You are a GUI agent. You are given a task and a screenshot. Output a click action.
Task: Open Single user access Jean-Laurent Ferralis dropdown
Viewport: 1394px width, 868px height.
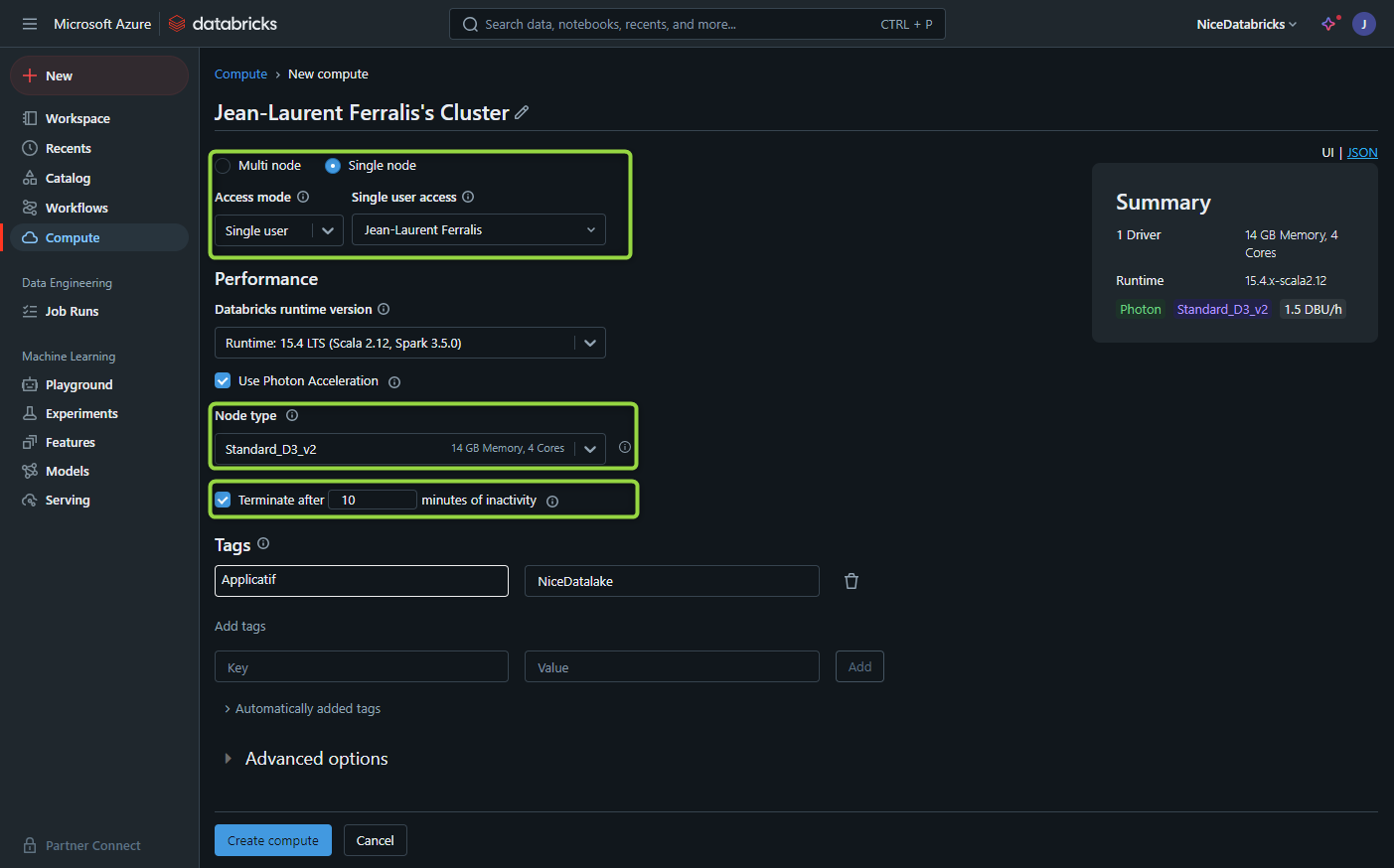coord(479,229)
